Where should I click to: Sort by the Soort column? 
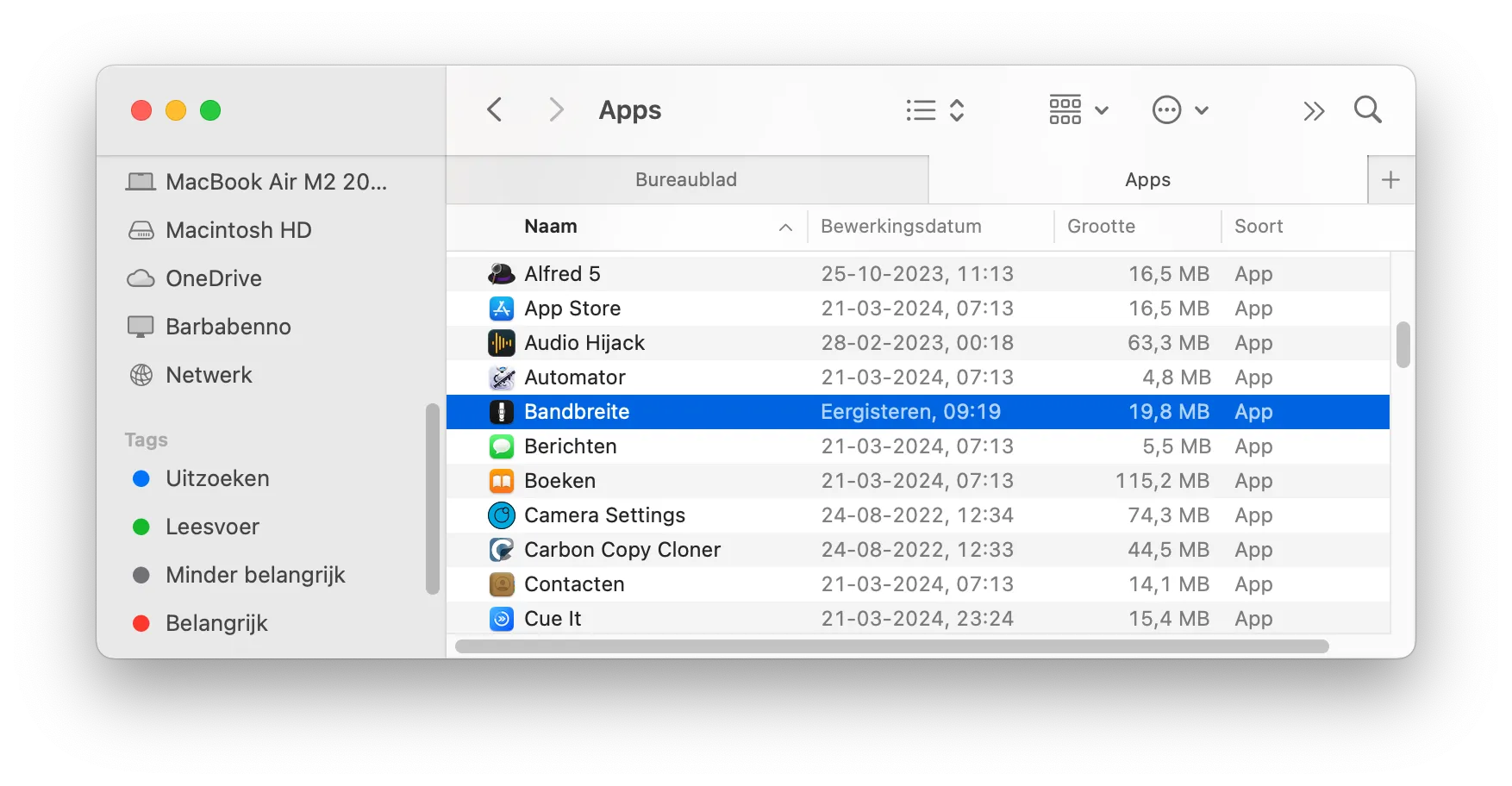pyautogui.click(x=1259, y=226)
